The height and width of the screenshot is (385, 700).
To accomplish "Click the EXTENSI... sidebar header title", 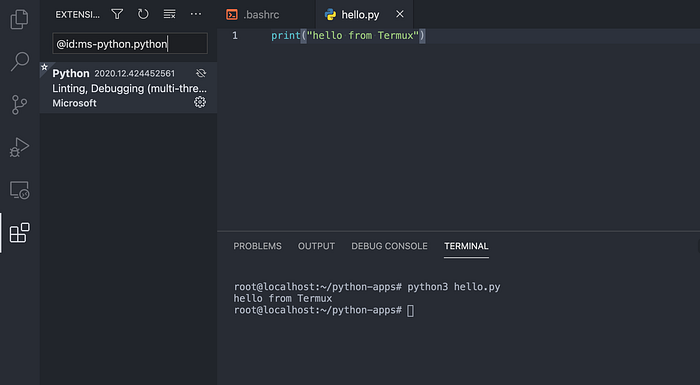I will pos(78,15).
